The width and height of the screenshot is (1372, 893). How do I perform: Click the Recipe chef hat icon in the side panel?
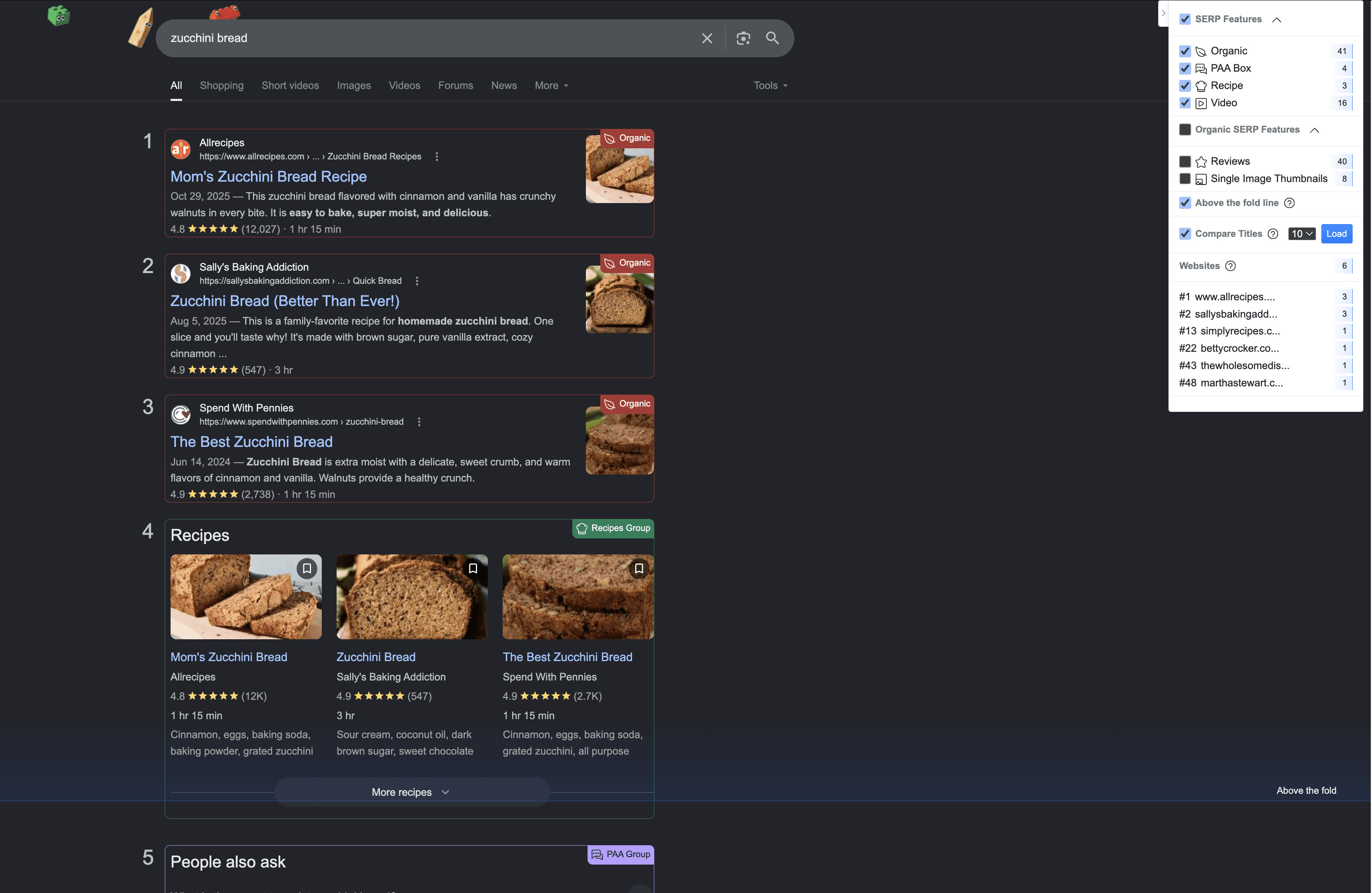point(1201,86)
